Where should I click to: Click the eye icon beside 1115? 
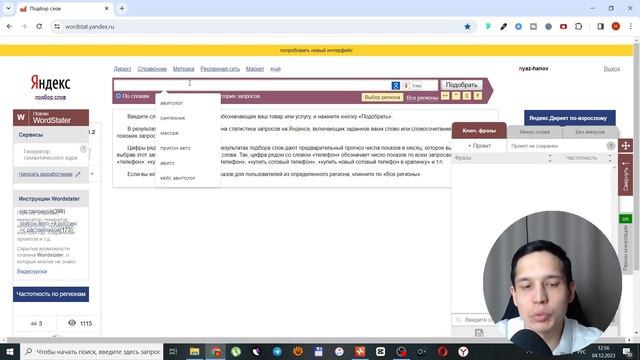[72, 323]
